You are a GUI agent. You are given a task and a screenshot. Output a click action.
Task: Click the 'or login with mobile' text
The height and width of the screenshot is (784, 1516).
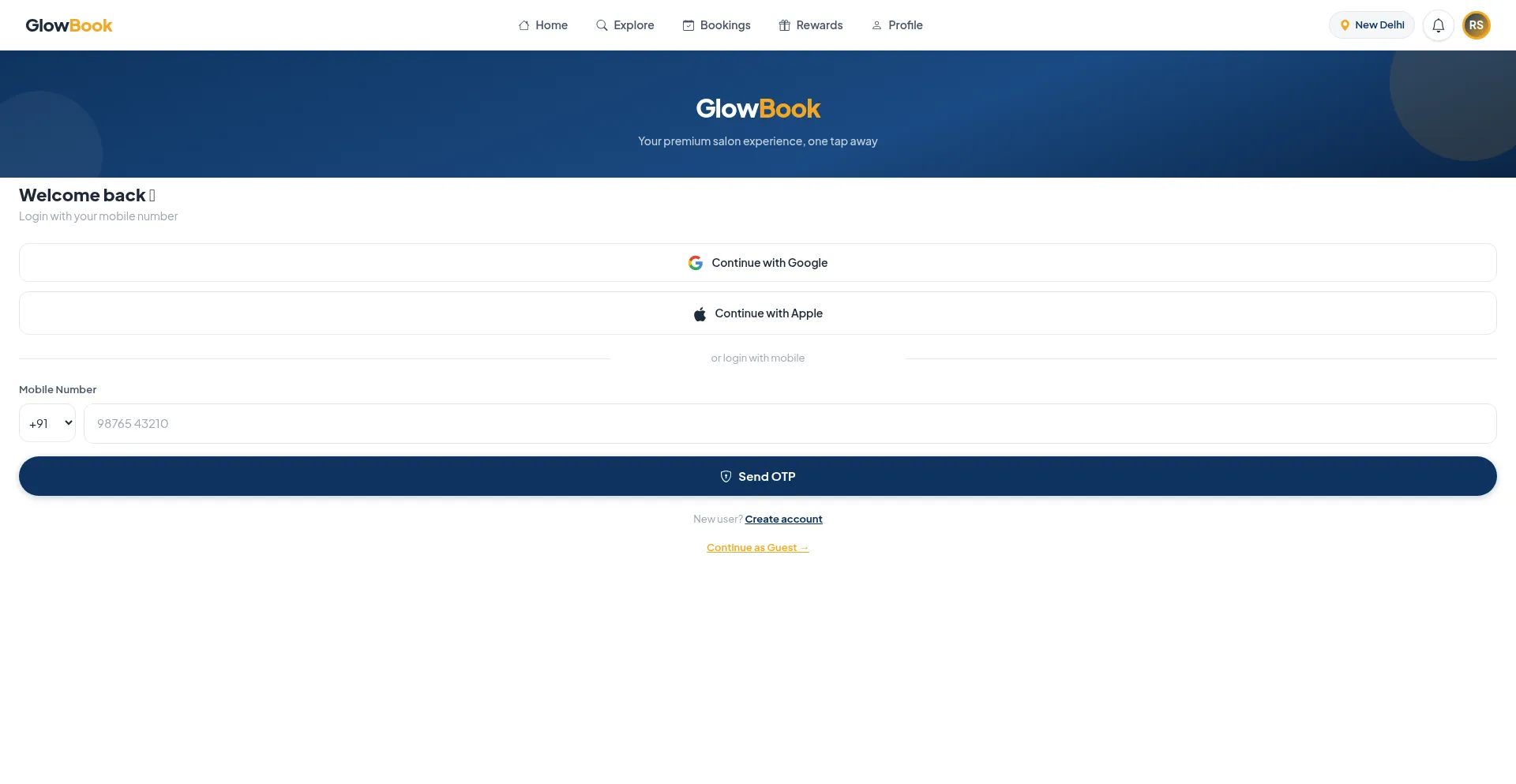click(x=758, y=358)
